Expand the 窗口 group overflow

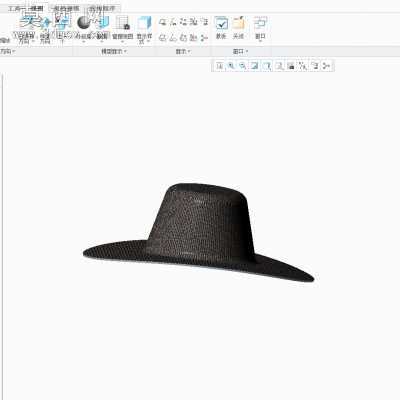point(247,51)
